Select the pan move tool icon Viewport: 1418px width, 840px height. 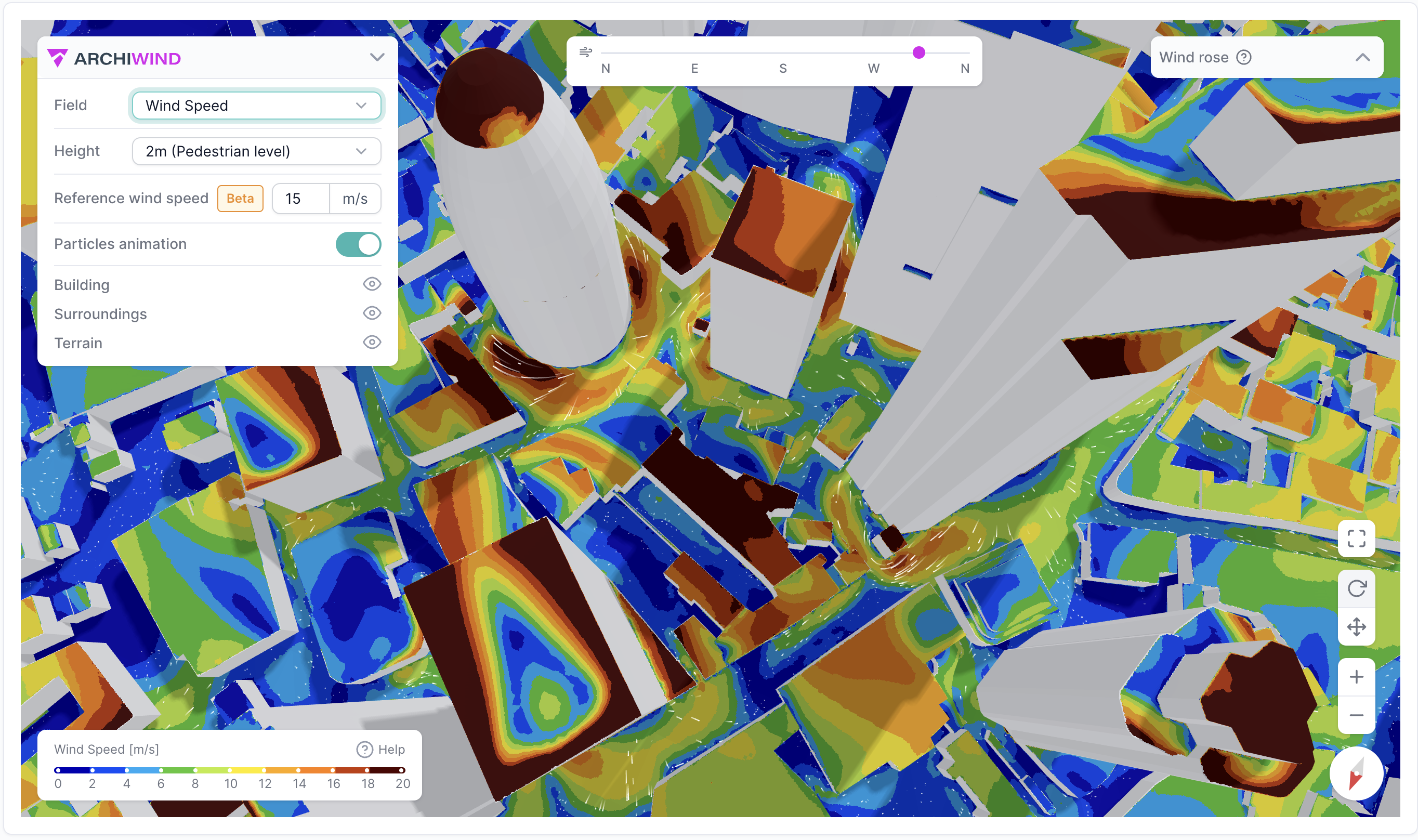[1356, 626]
